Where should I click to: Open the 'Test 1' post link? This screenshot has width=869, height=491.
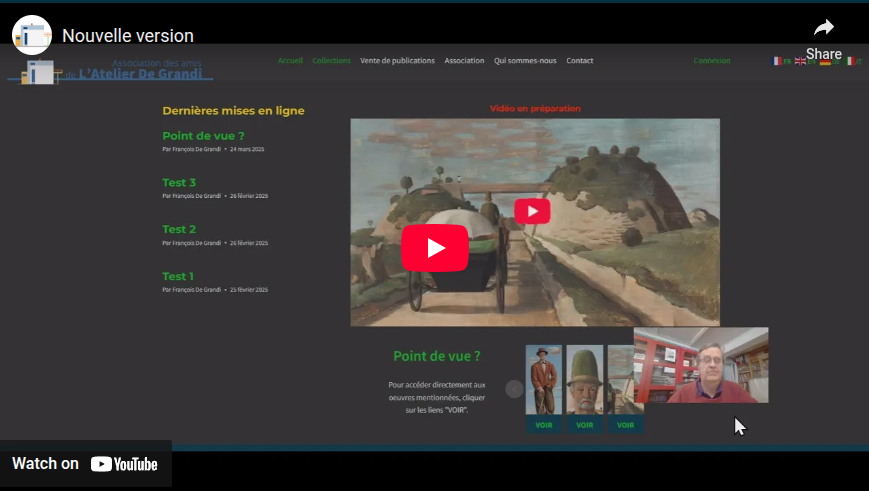point(178,276)
